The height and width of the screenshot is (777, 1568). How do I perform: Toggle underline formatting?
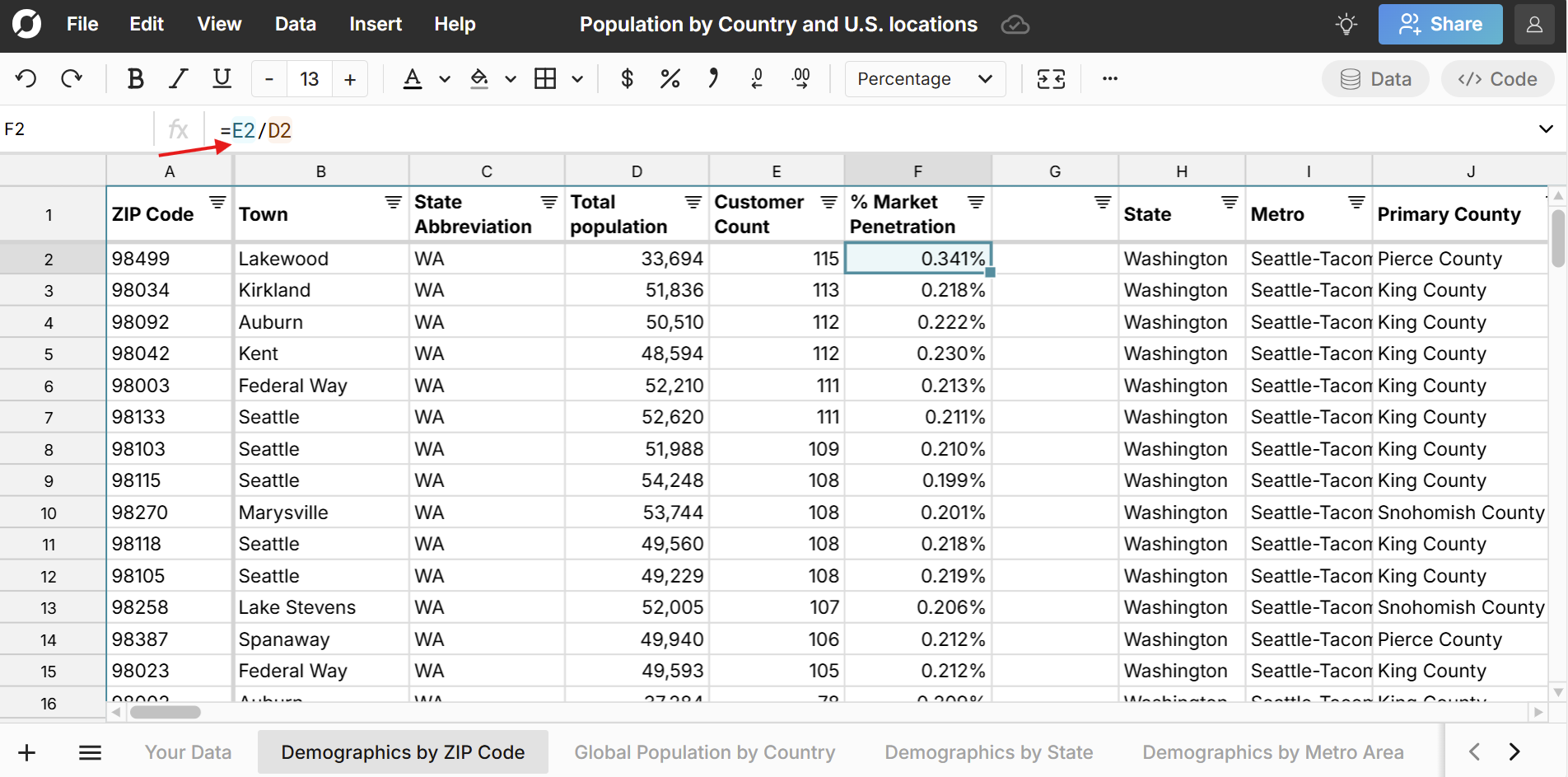coord(222,78)
